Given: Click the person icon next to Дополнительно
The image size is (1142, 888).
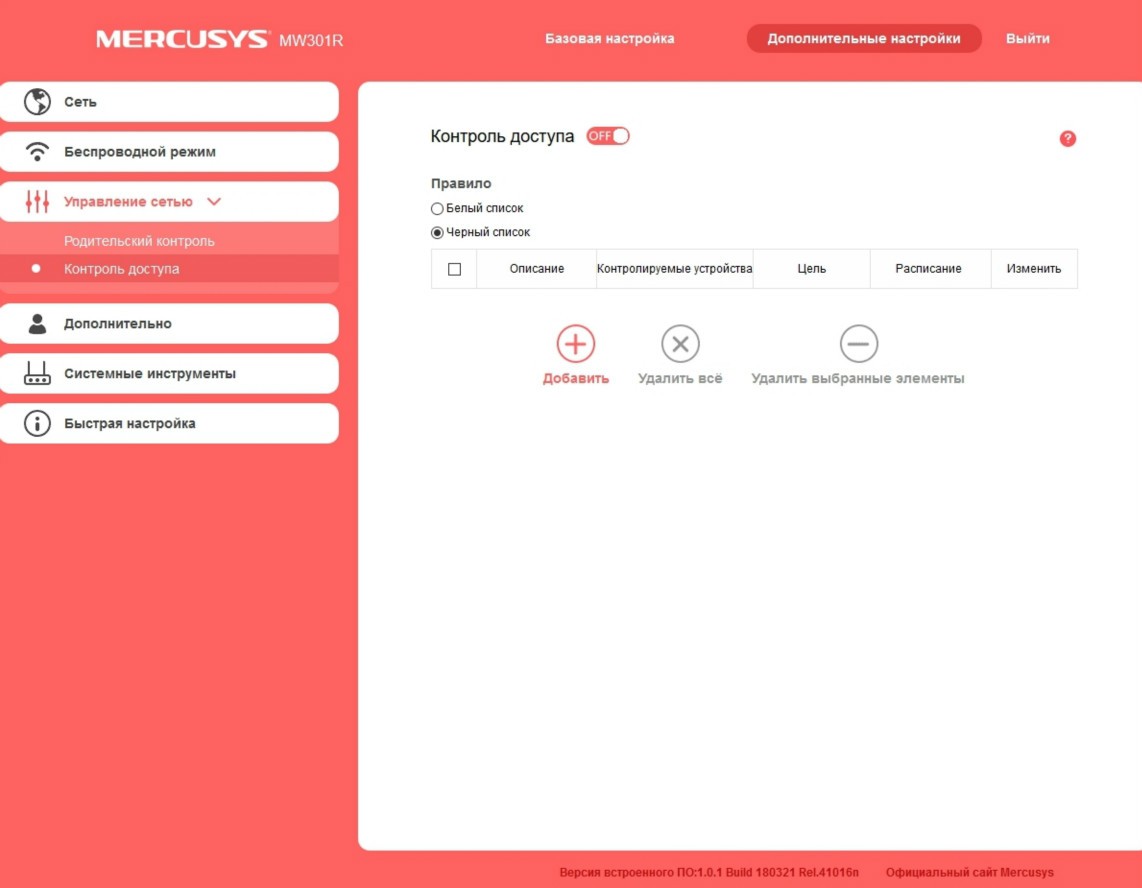Looking at the screenshot, I should click(37, 324).
